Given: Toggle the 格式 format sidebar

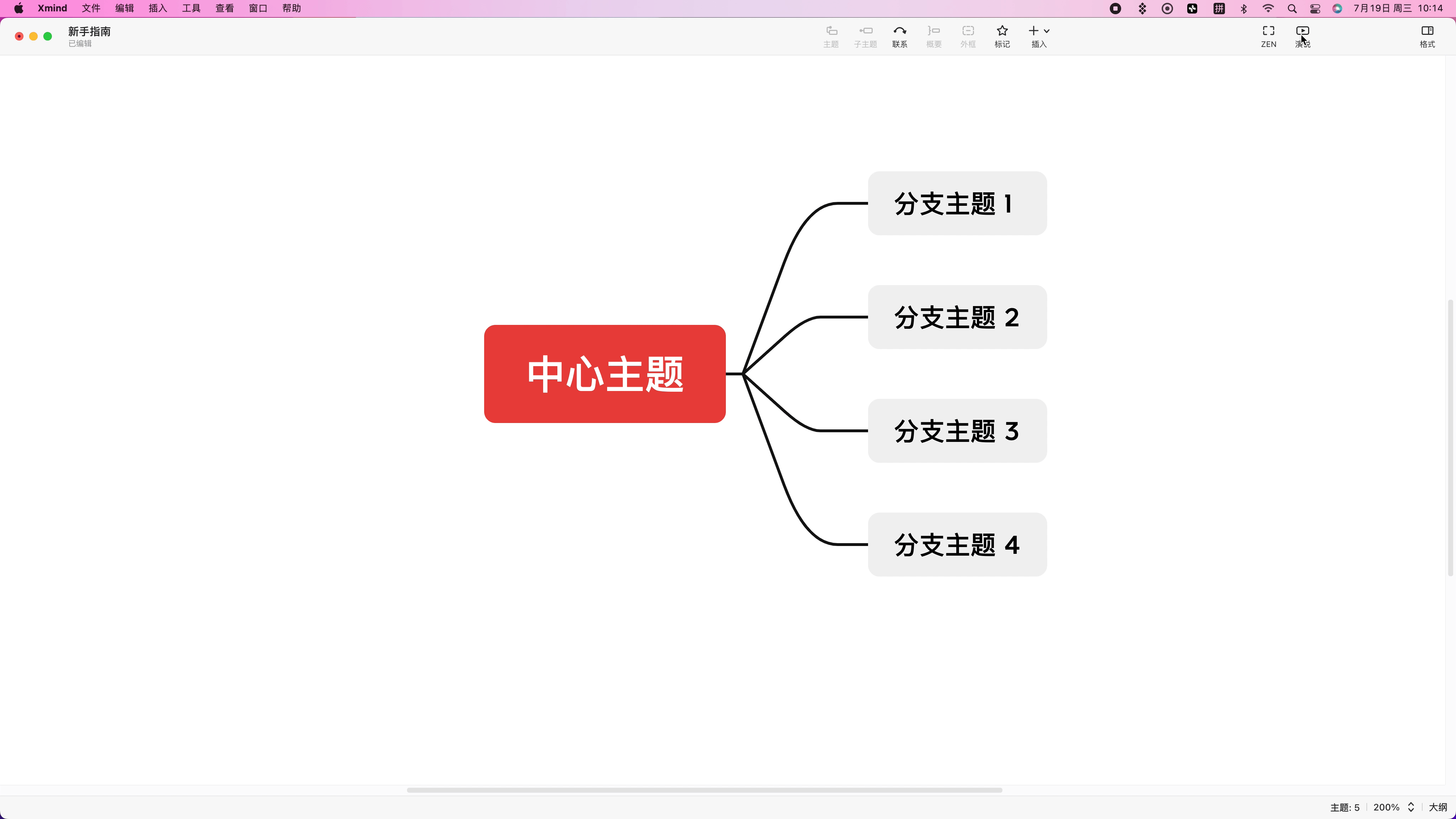Looking at the screenshot, I should pos(1427,36).
